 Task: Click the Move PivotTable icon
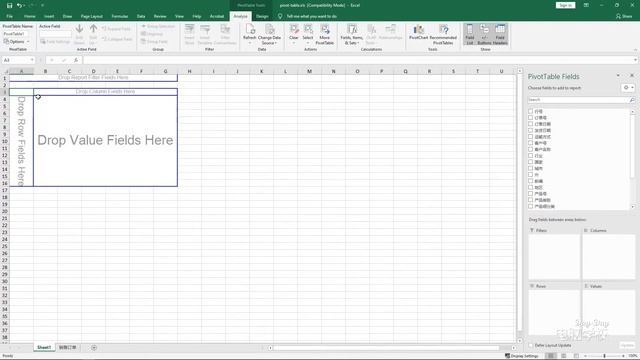point(324,34)
